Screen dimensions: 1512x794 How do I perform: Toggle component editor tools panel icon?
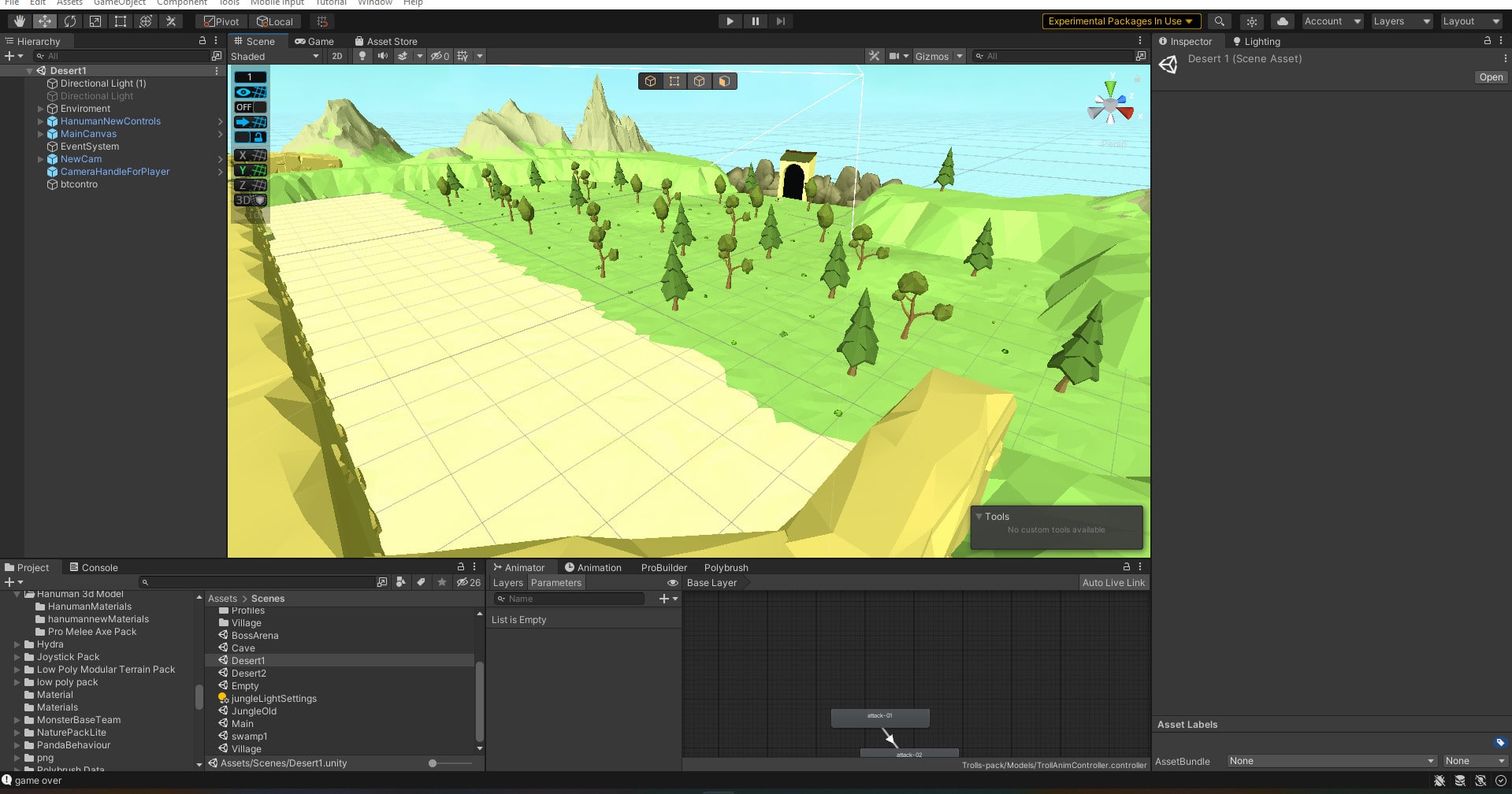point(874,56)
